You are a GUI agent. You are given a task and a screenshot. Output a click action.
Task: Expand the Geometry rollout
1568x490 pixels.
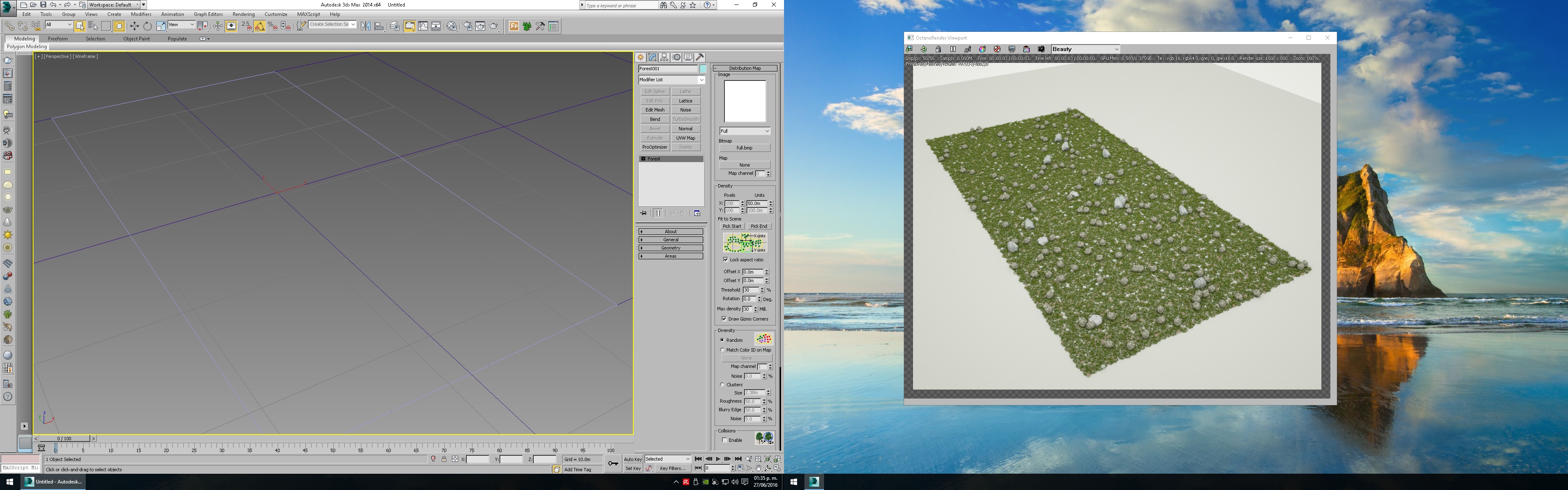click(x=671, y=248)
